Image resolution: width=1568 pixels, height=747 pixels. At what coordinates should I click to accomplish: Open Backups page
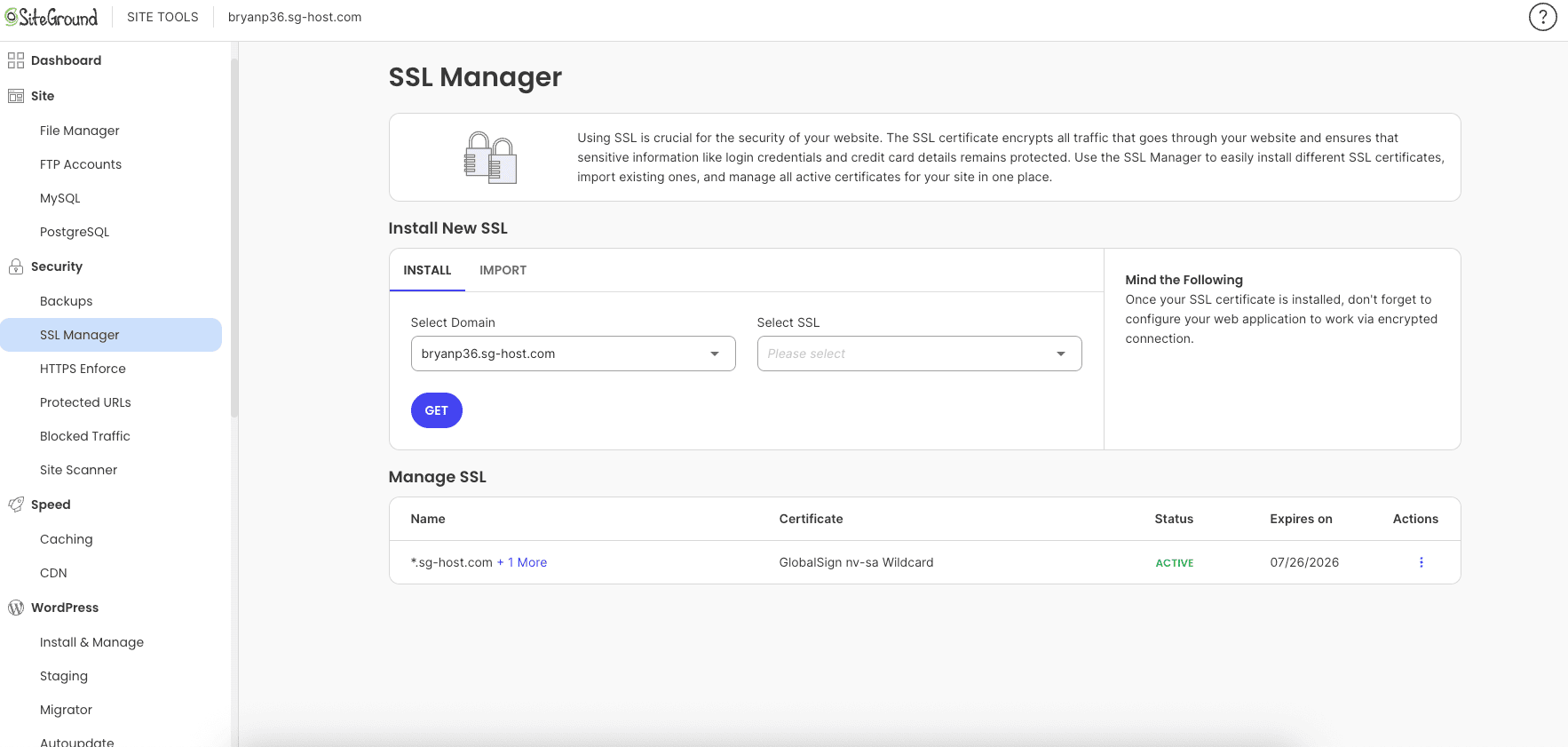coord(66,301)
